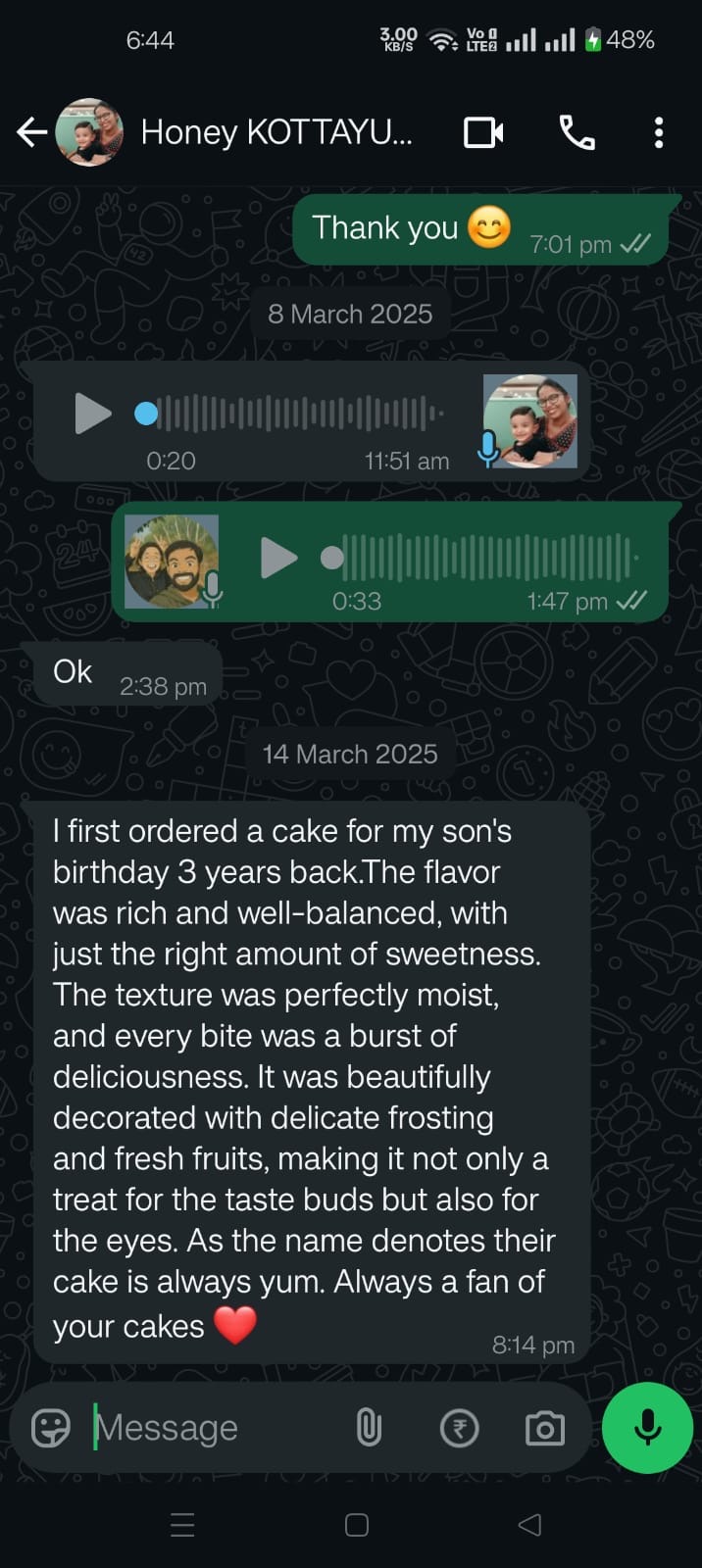
Task: Start a video call with Honey
Action: [483, 132]
